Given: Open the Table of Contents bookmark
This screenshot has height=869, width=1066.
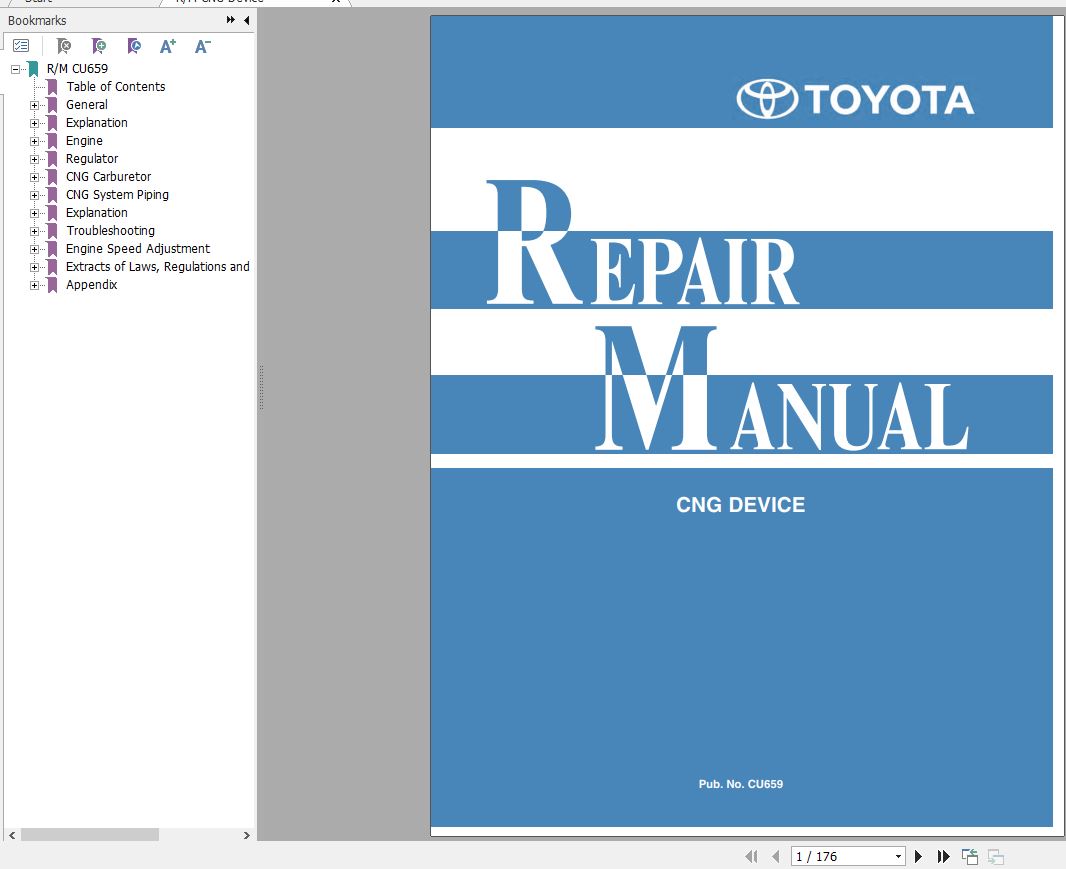Looking at the screenshot, I should click(116, 86).
